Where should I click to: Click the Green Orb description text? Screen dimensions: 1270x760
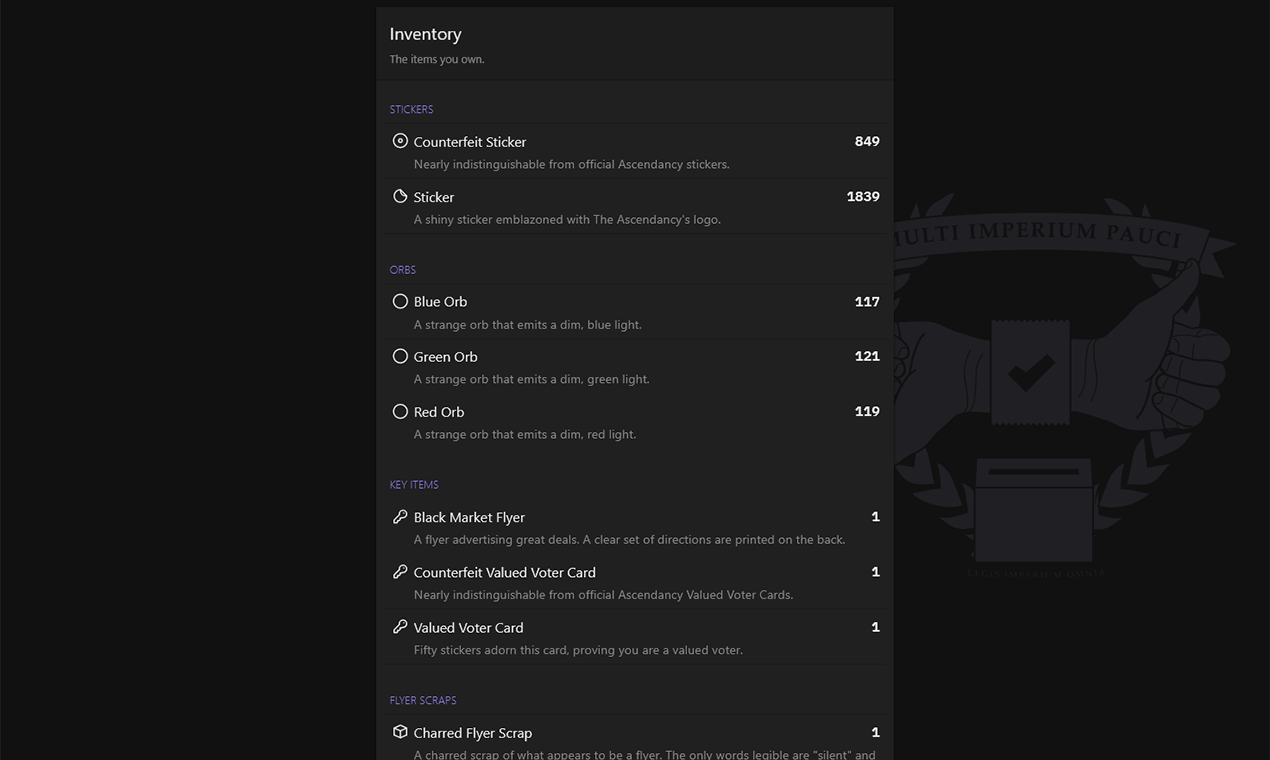coord(531,379)
